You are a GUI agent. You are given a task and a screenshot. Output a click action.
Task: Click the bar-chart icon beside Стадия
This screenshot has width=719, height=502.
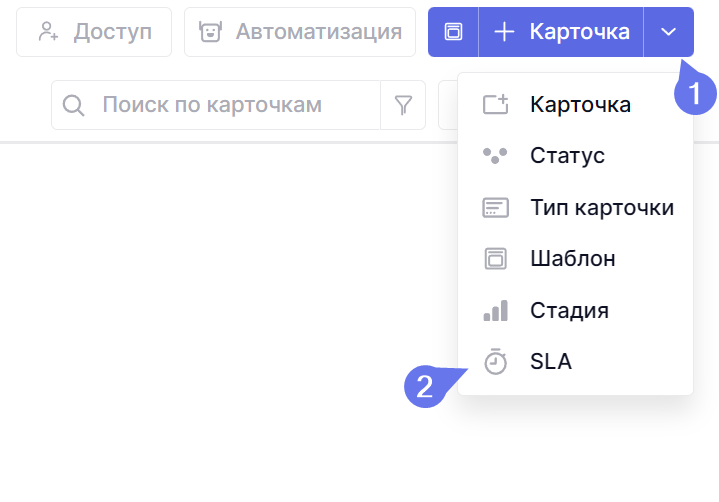pos(496,310)
